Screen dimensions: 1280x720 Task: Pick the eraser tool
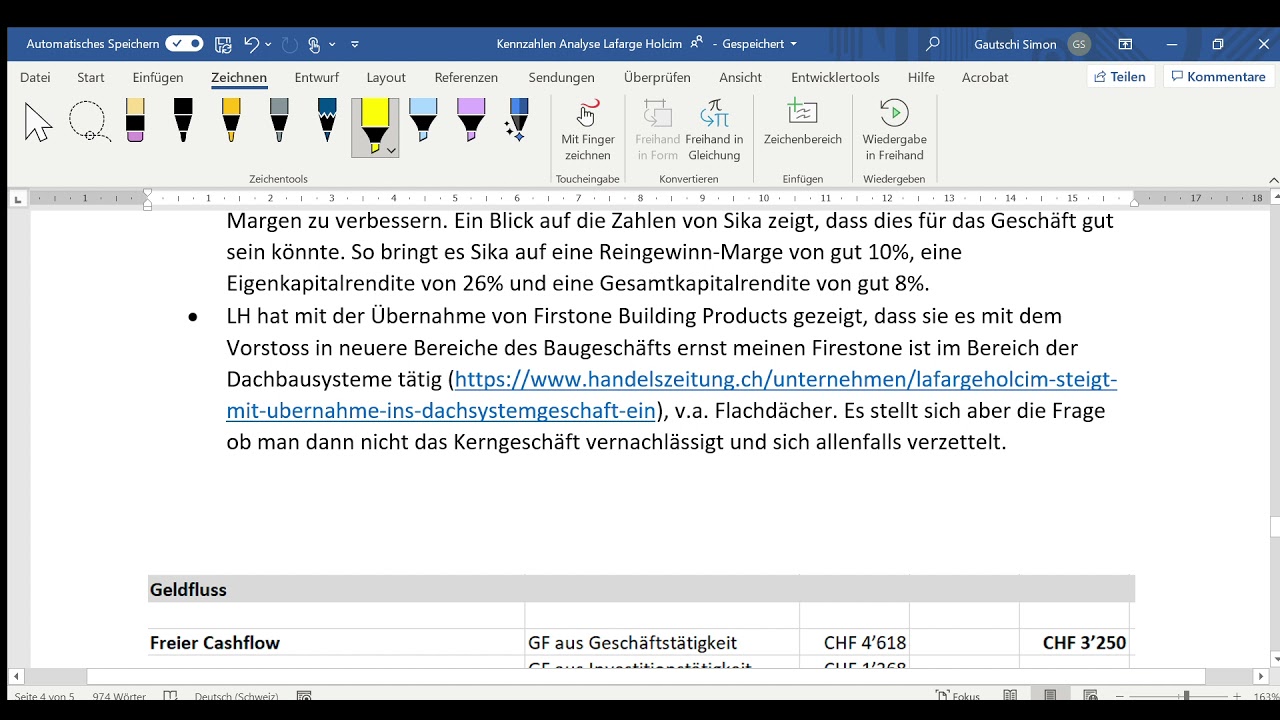click(x=135, y=120)
